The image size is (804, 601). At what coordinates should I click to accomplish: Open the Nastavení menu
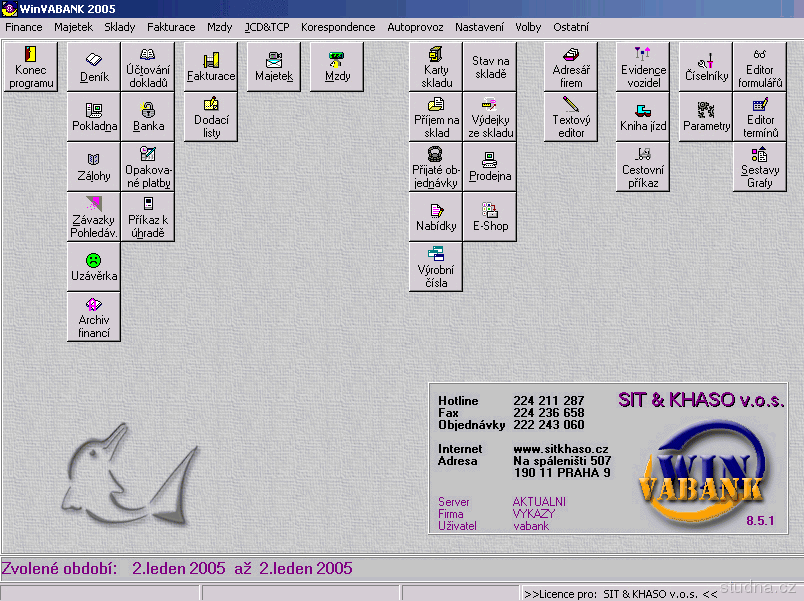479,27
